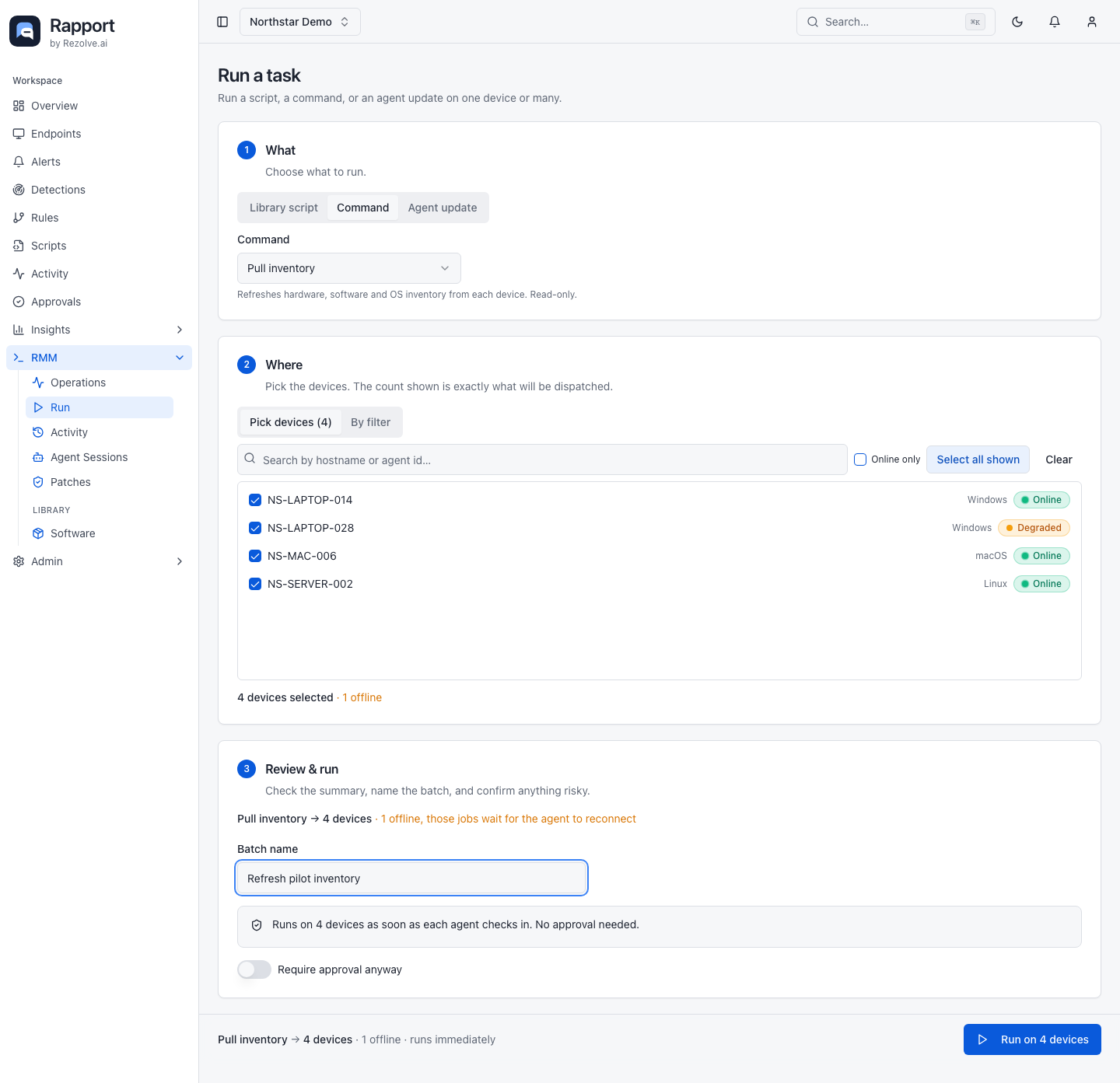Open Overview in the sidebar
Viewport: 1120px width, 1083px height.
point(99,106)
